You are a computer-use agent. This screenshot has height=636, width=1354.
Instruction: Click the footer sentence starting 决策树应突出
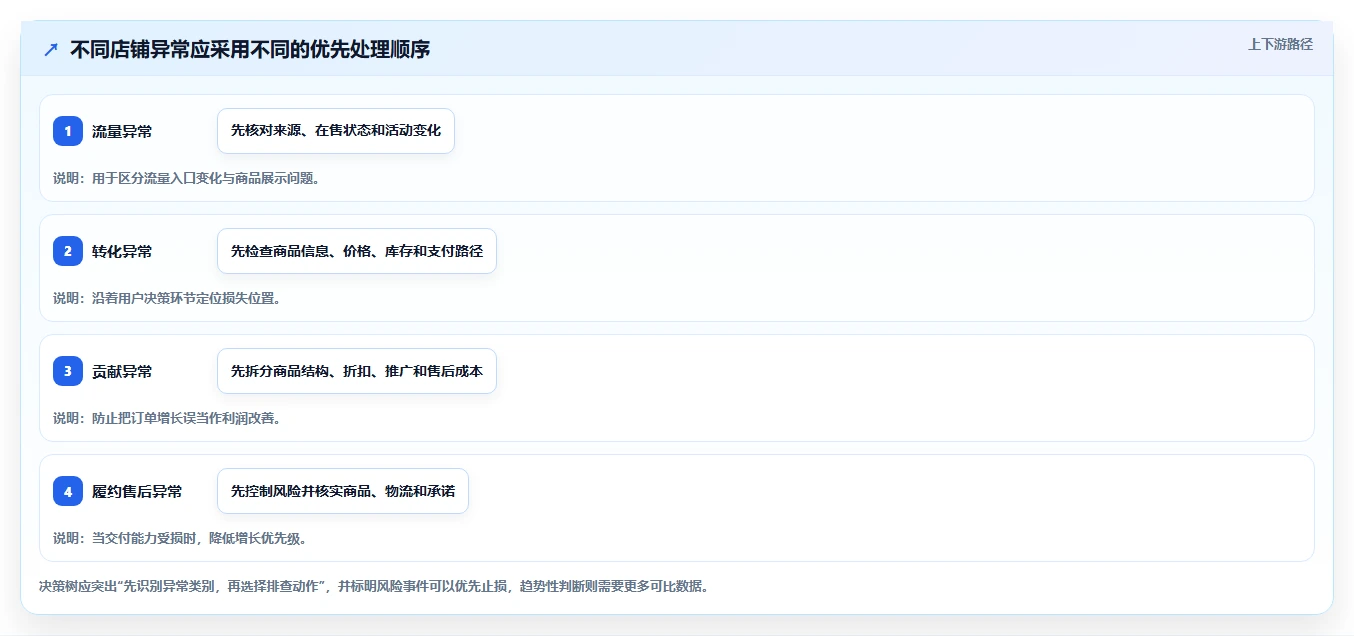click(x=374, y=586)
